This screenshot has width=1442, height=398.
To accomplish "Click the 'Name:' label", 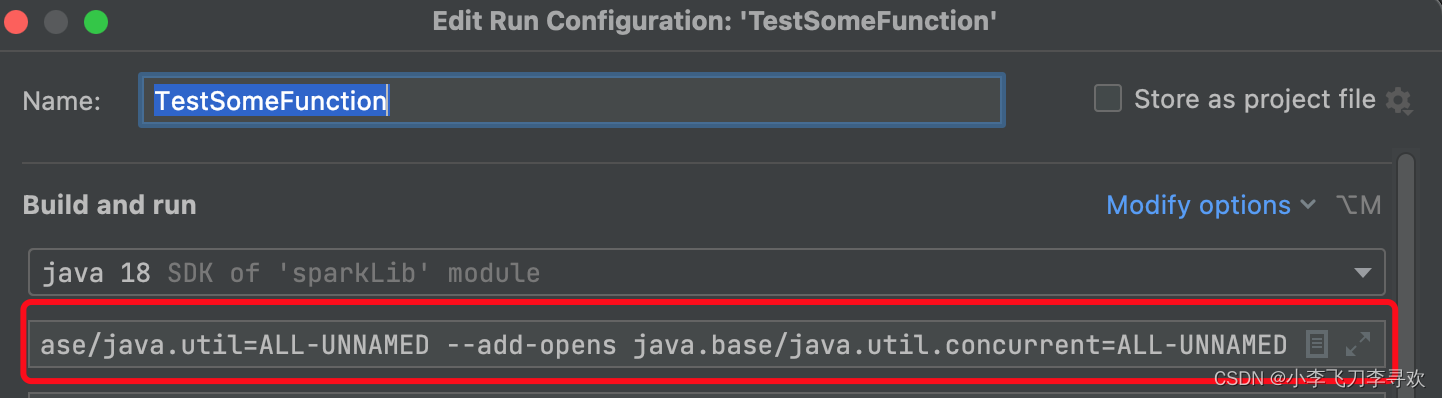I will tap(61, 101).
